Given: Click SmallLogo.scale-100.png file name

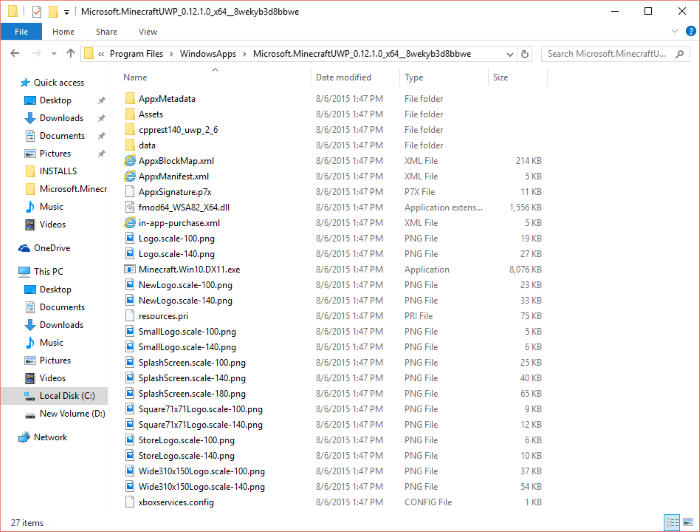Looking at the screenshot, I should coord(187,332).
